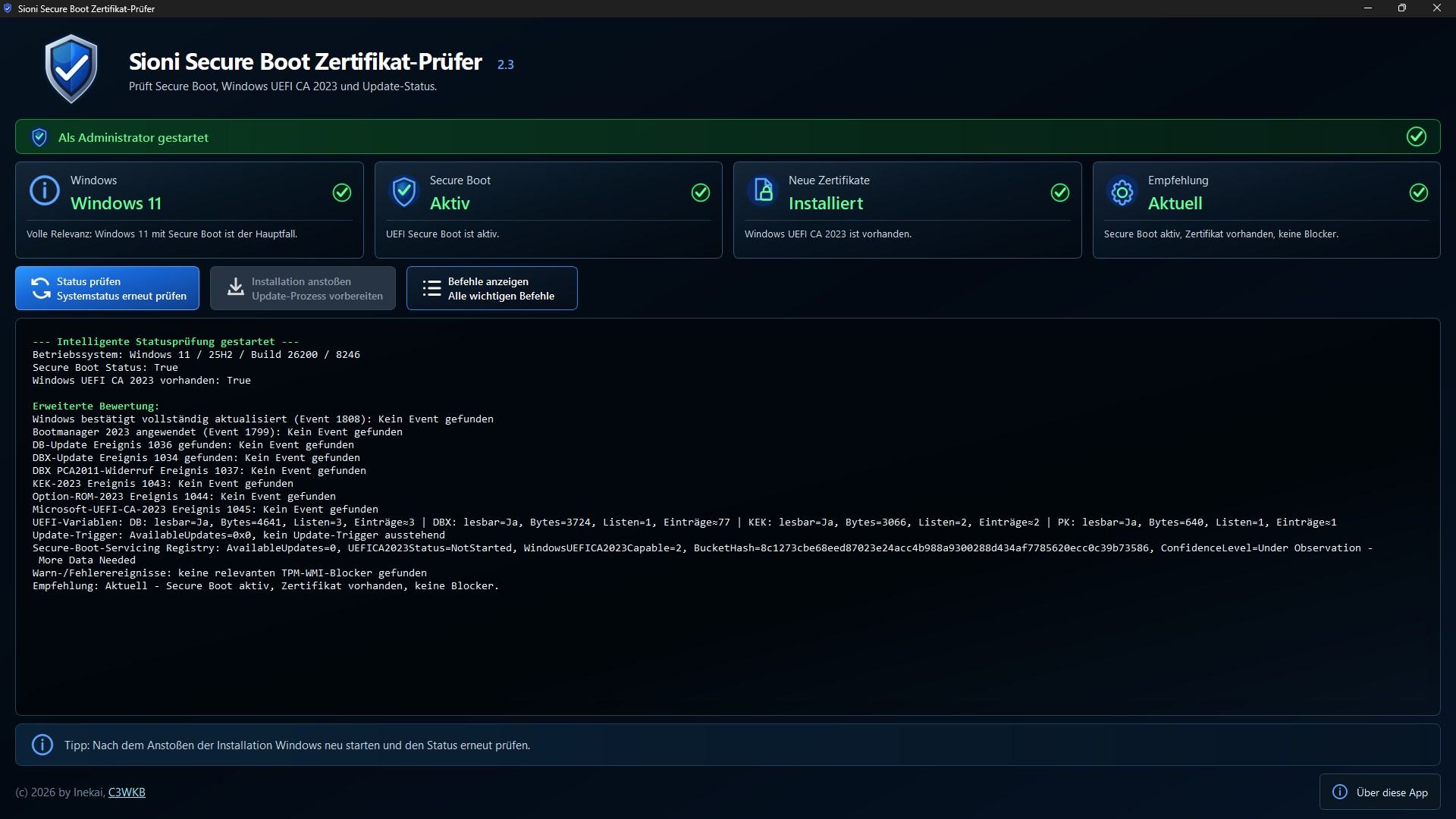Click the blue shield app logo
Screen dimensions: 1456x819
[71, 68]
